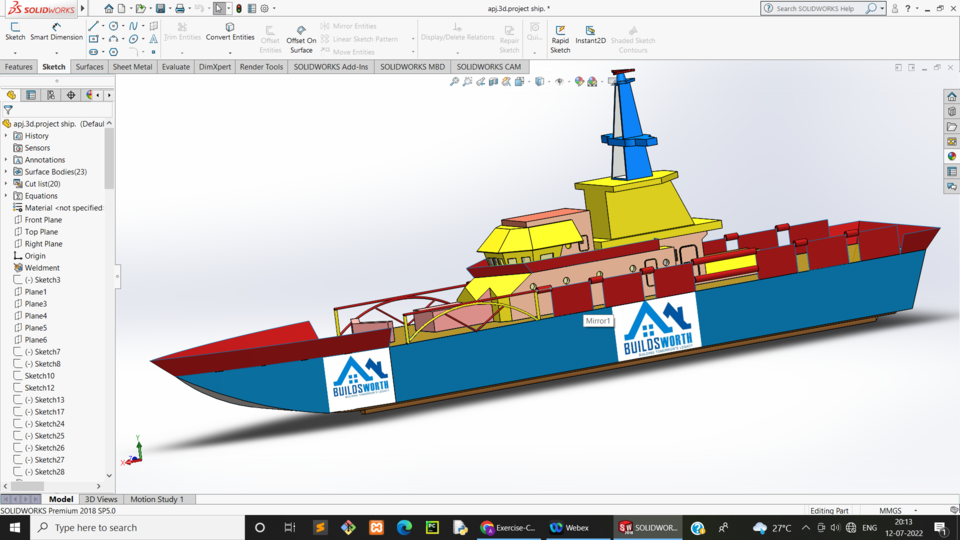Select the sketch Text tool

(x=154, y=39)
